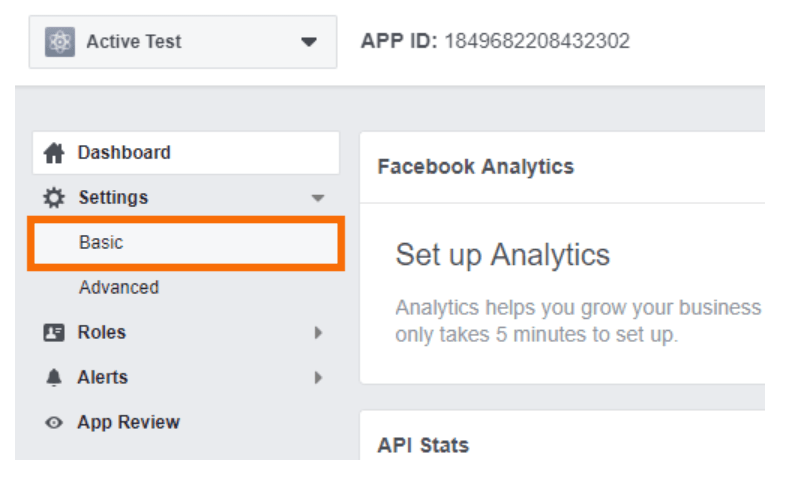Open the Dashboard menu item

pyautogui.click(x=186, y=153)
